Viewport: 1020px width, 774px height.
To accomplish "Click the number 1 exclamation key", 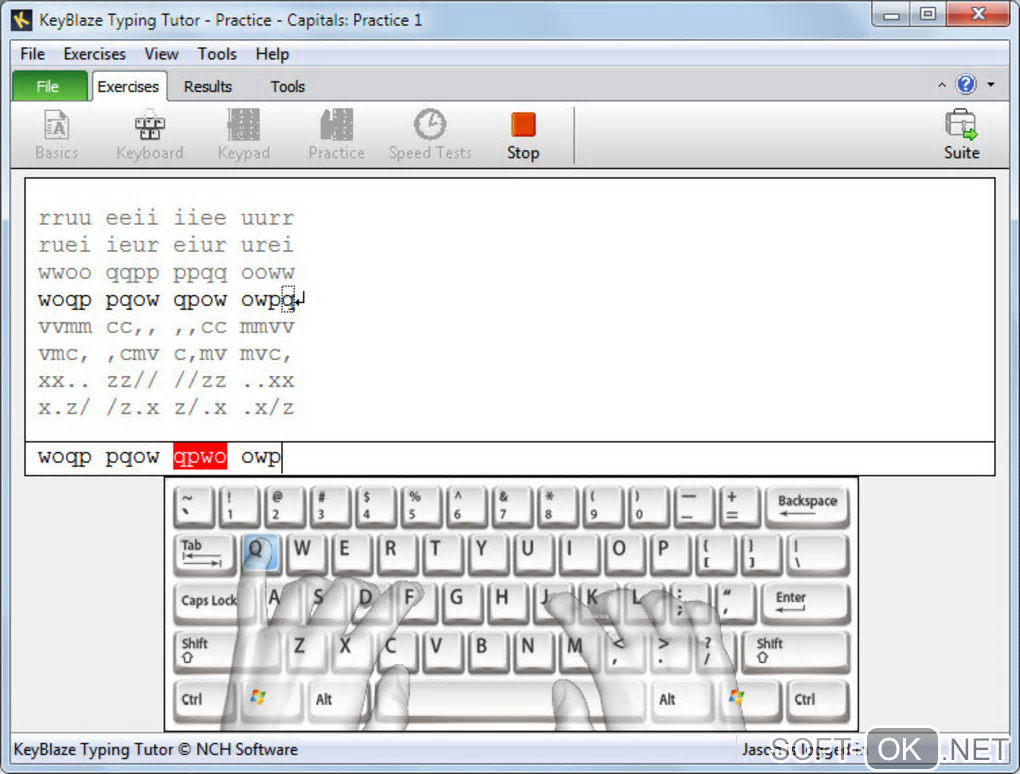I will (x=239, y=505).
